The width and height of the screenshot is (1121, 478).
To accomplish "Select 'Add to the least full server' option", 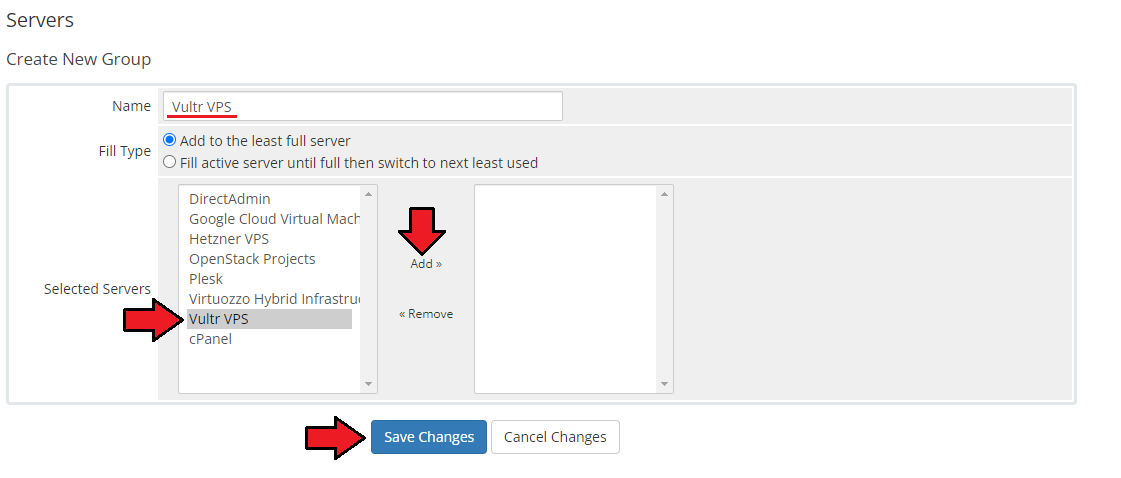I will pos(169,140).
